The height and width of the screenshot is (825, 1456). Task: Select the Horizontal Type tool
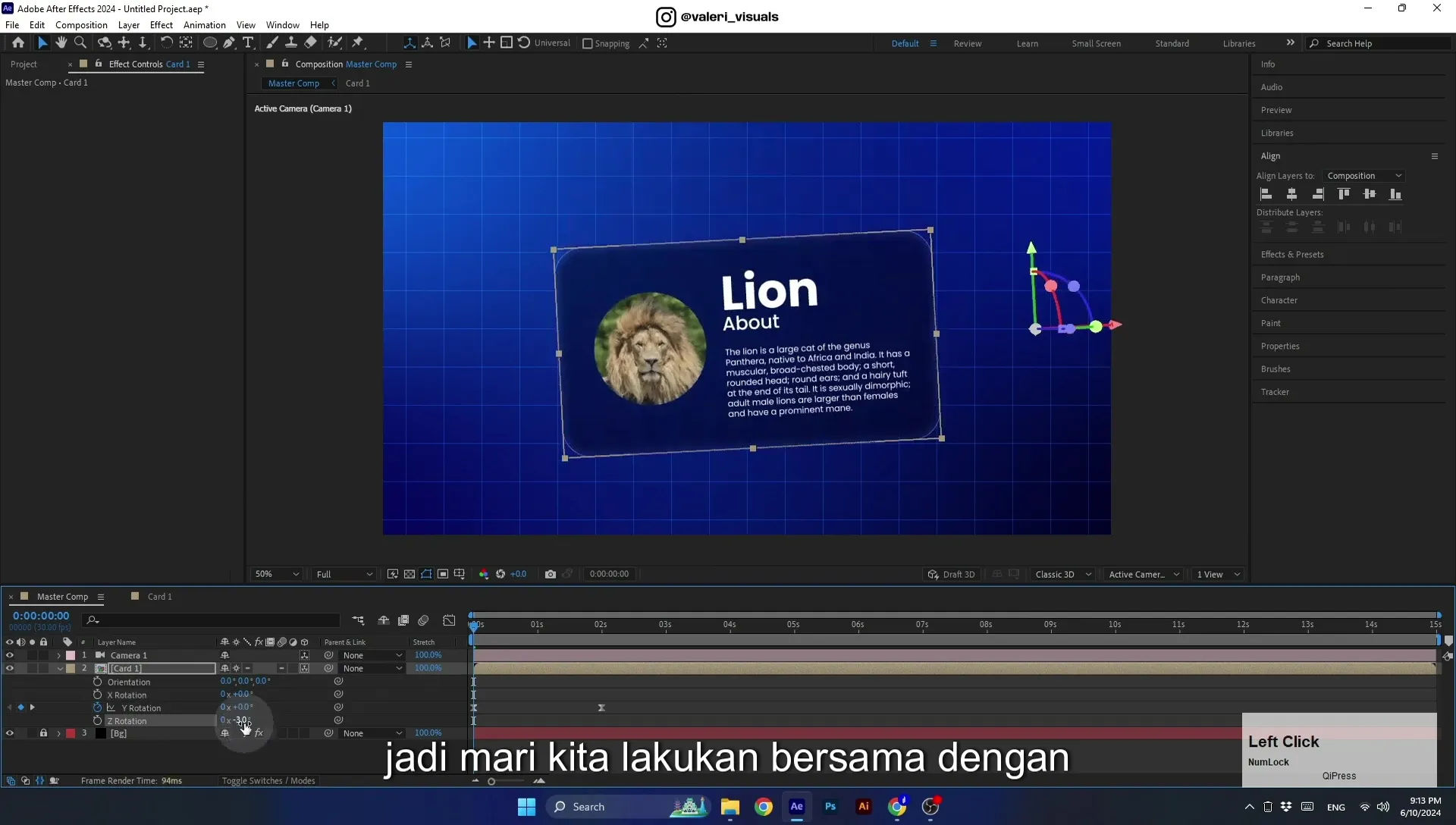pyautogui.click(x=248, y=43)
